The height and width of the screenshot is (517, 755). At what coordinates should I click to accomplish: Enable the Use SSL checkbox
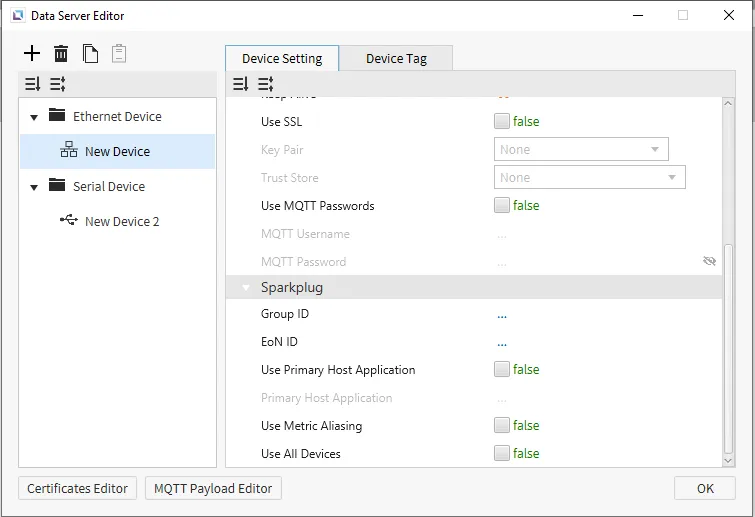click(x=502, y=122)
